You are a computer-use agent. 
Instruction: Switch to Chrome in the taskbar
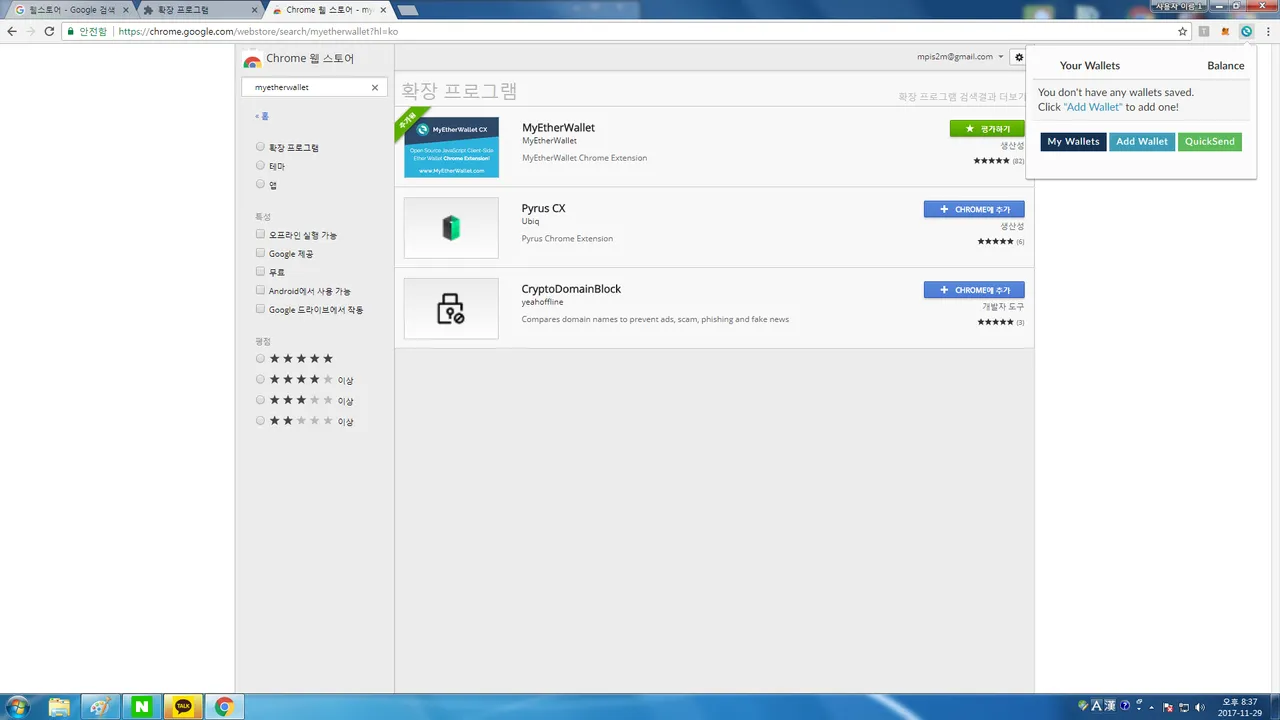coord(224,707)
